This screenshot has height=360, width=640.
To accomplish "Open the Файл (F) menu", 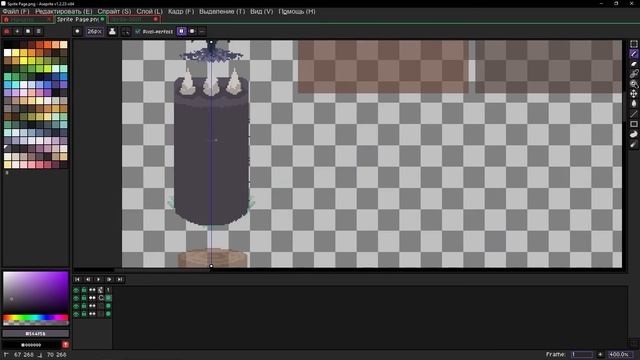I will click(x=16, y=11).
